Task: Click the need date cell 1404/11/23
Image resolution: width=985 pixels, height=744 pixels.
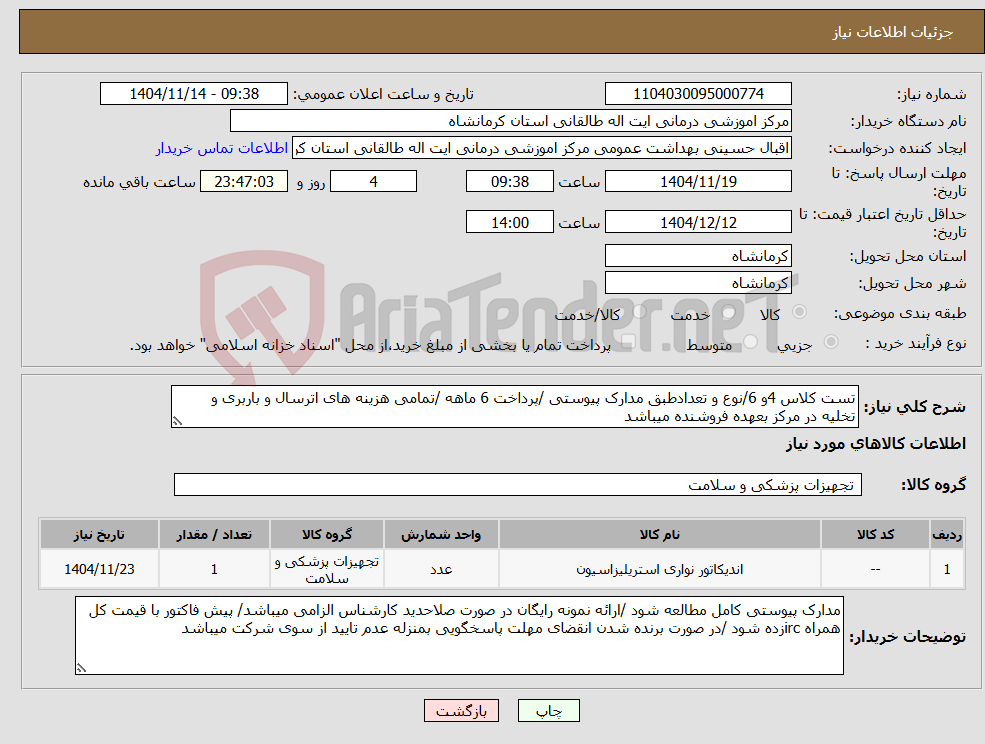Action: pyautogui.click(x=99, y=569)
